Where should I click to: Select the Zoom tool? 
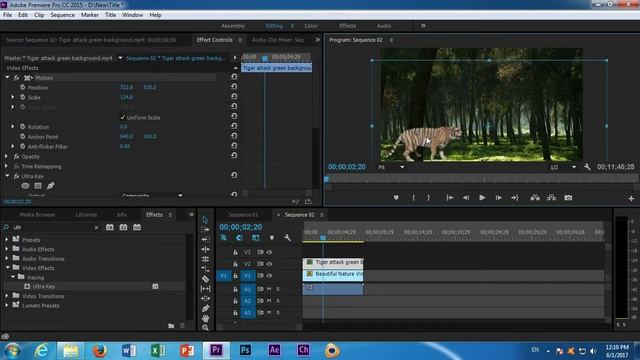click(205, 327)
